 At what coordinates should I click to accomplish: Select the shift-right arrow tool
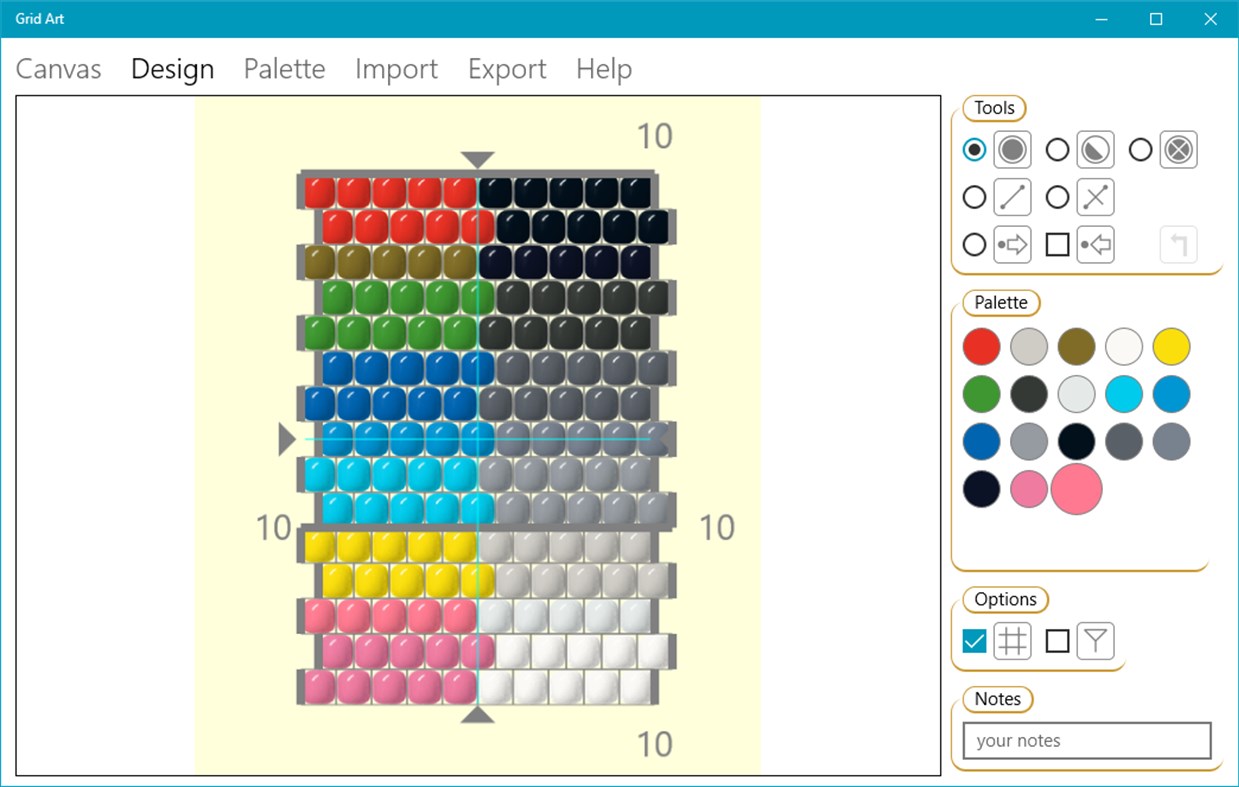coord(1012,244)
